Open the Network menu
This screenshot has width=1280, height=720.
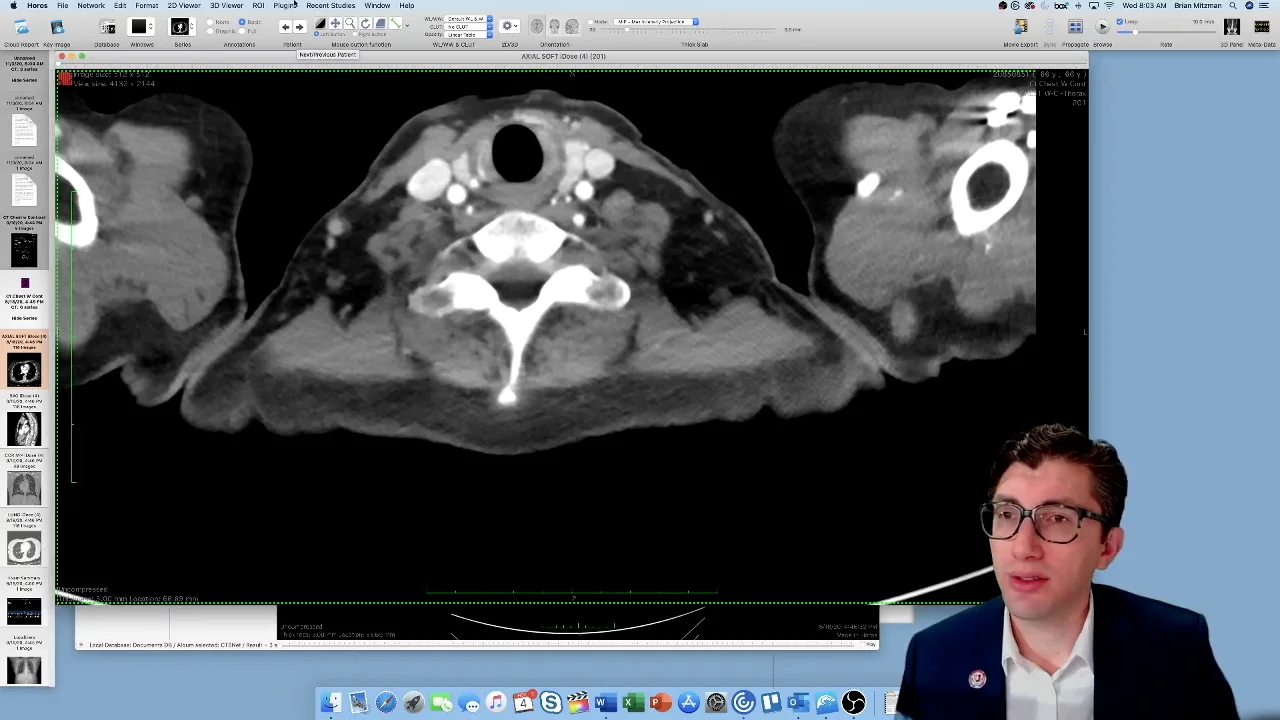tap(91, 5)
